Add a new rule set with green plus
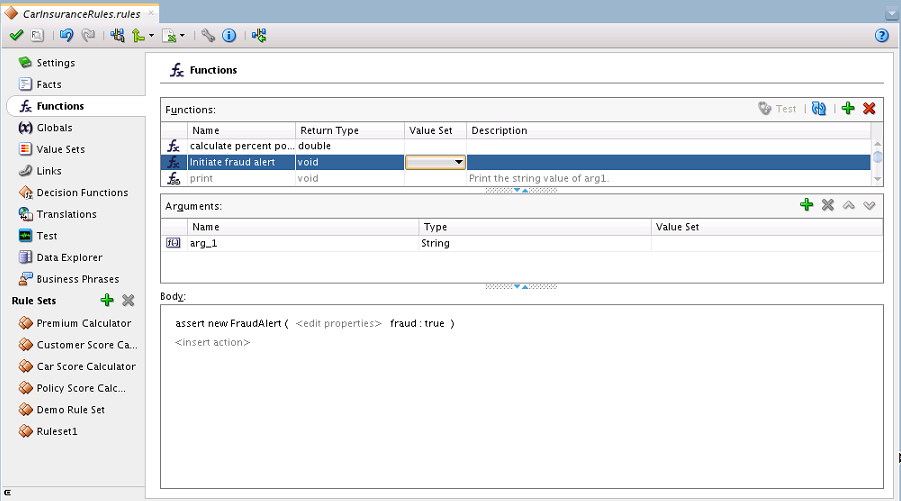The width and height of the screenshot is (901, 501). [107, 300]
